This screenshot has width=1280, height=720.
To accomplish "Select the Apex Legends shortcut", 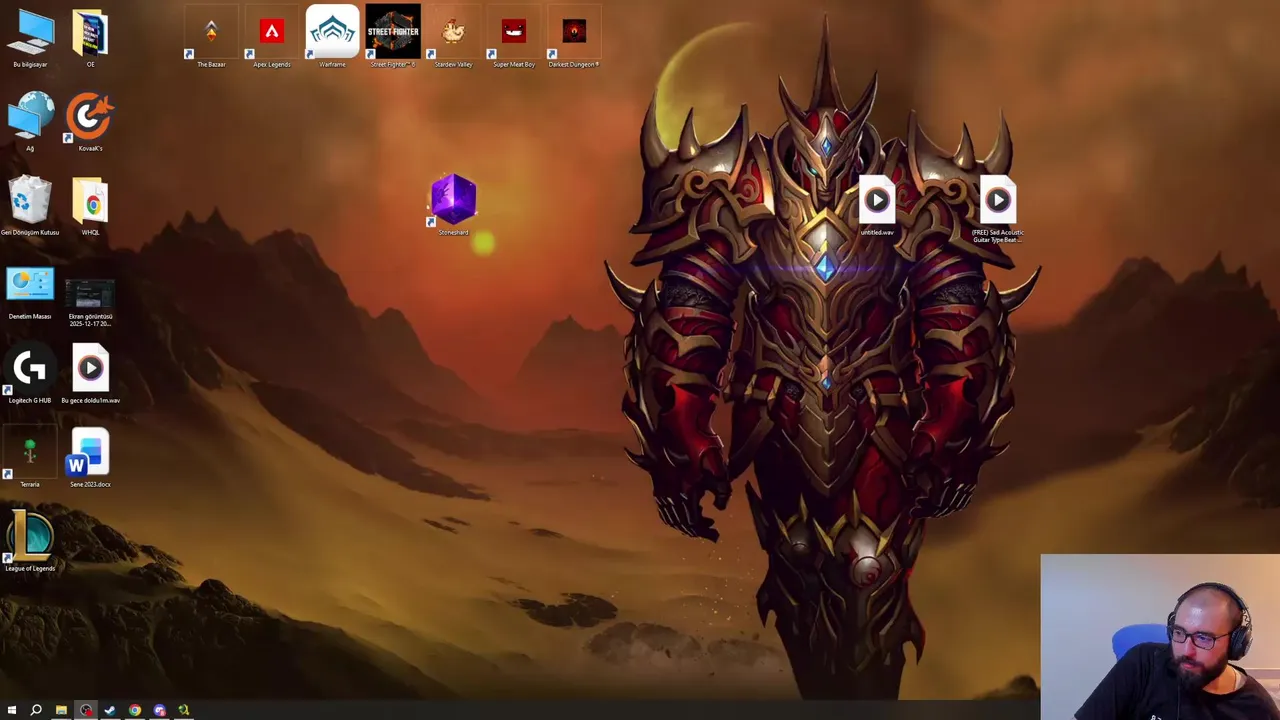I will point(272,38).
